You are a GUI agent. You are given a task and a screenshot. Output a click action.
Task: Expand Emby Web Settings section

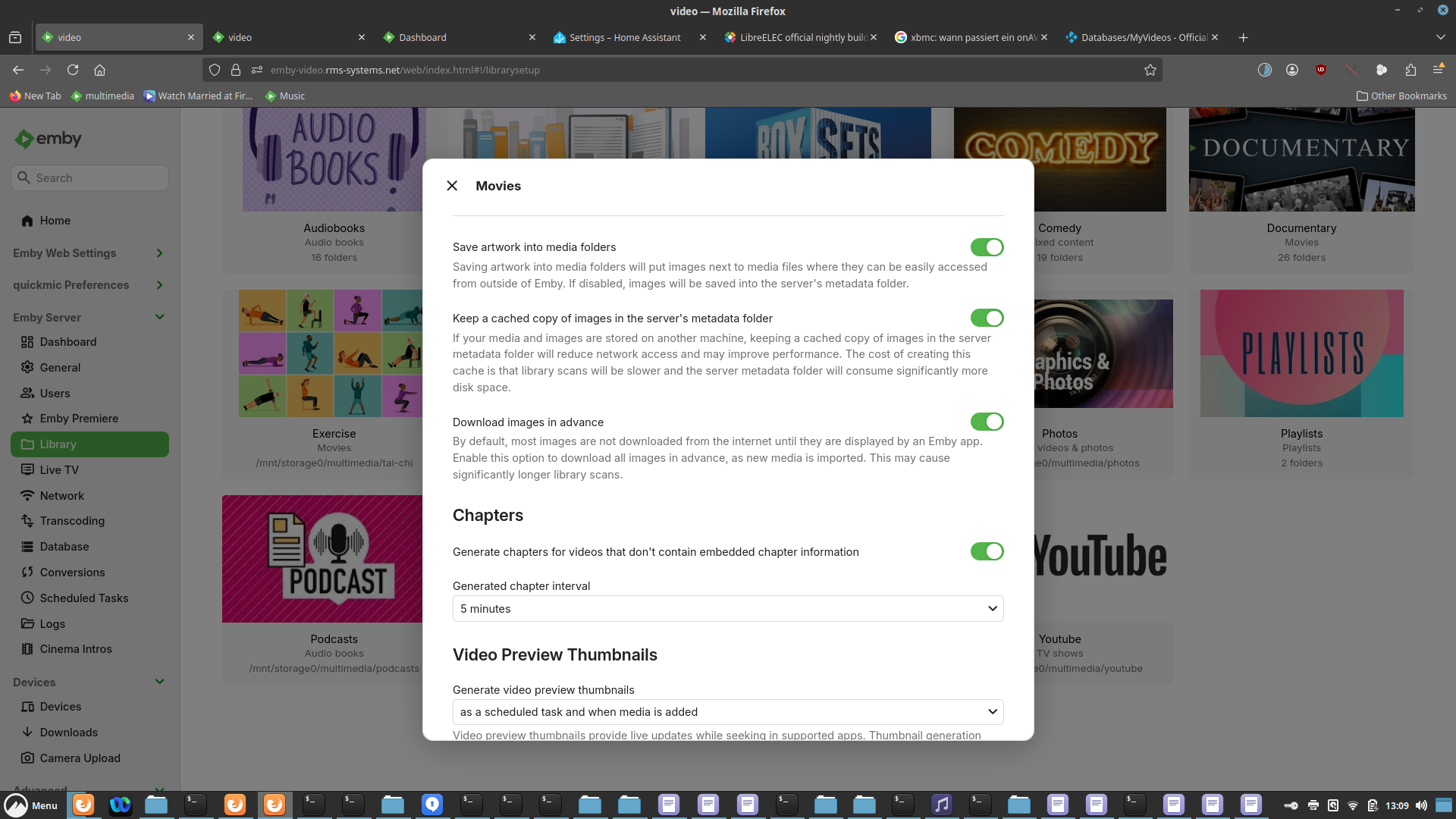pos(159,253)
